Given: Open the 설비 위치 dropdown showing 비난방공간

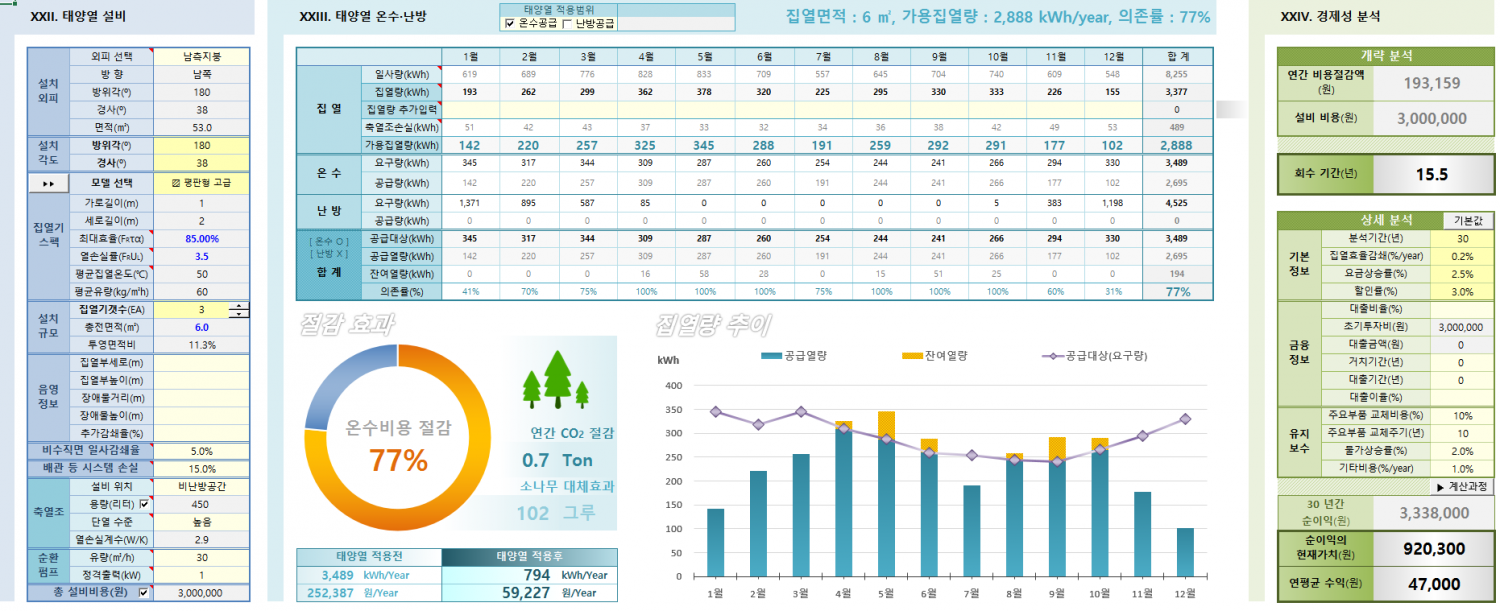Looking at the screenshot, I should click(x=202, y=486).
